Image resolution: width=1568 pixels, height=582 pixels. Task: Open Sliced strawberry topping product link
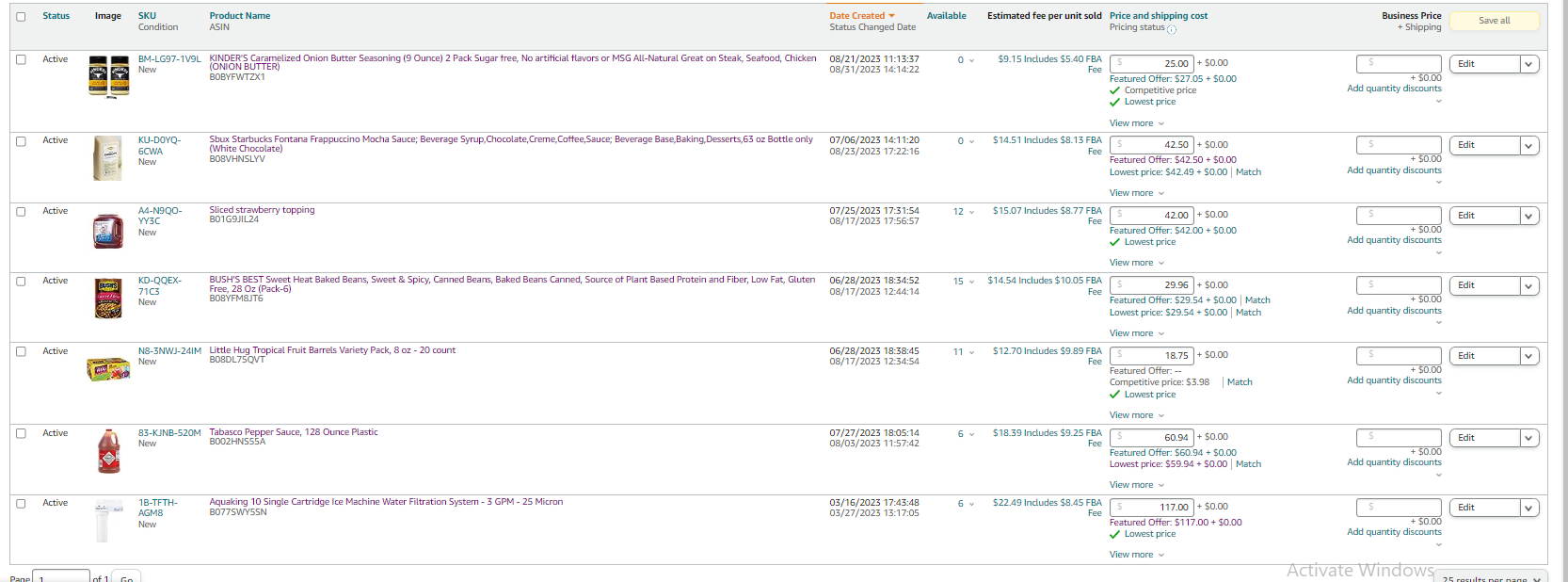pyautogui.click(x=262, y=210)
